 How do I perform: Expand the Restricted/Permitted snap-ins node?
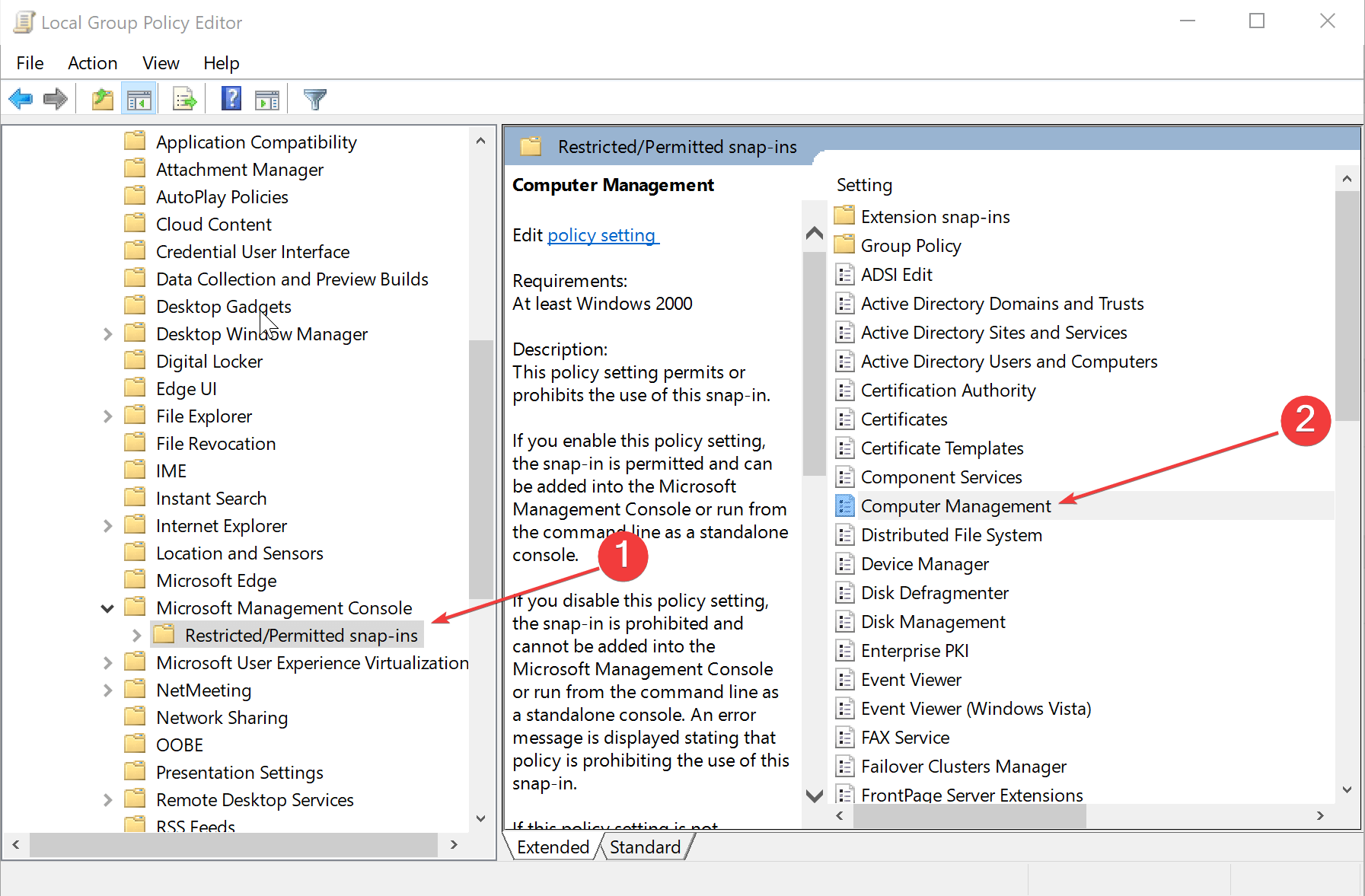[x=136, y=636]
